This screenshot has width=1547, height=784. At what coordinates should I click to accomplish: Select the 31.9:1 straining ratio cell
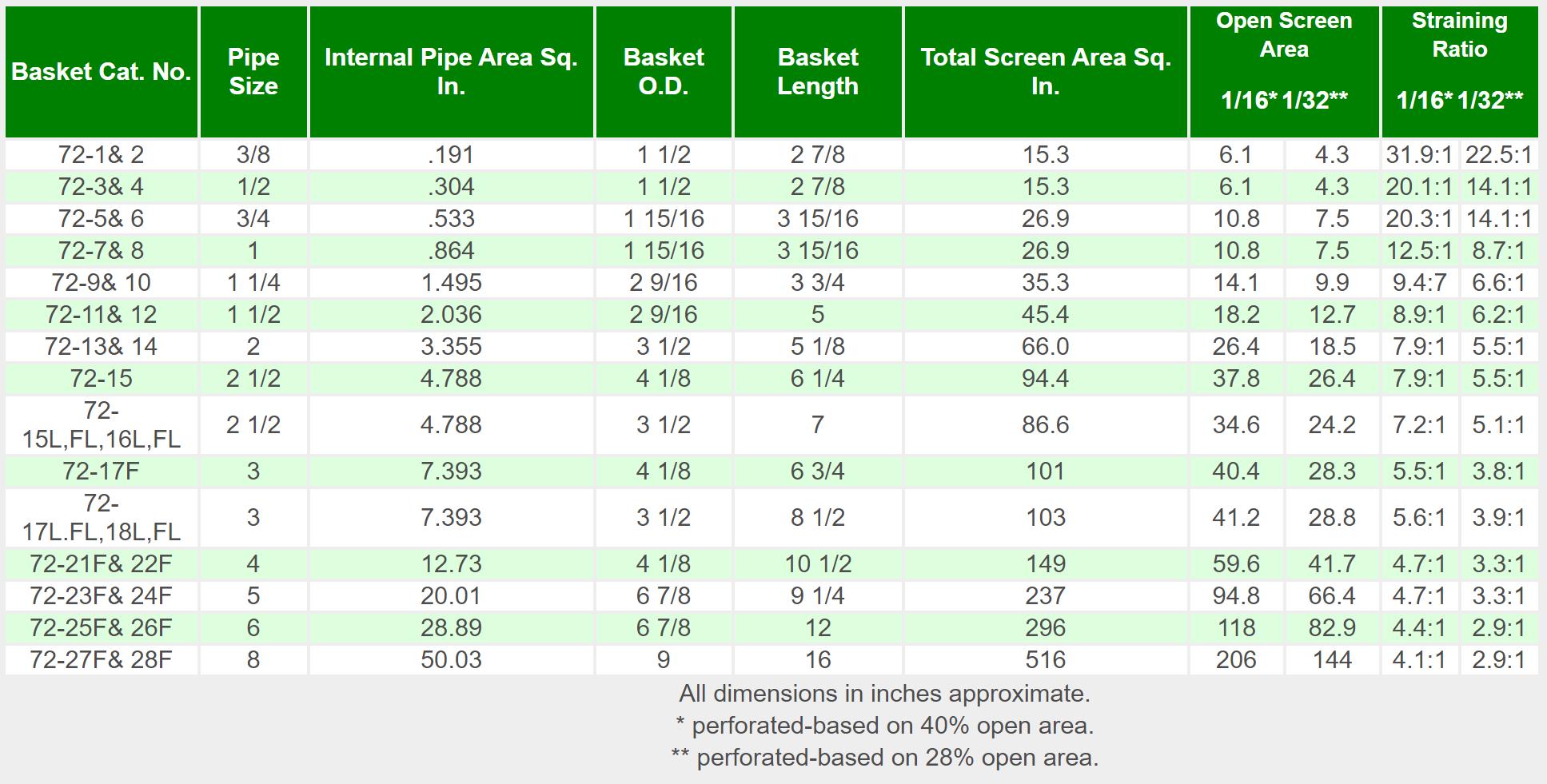1419,154
